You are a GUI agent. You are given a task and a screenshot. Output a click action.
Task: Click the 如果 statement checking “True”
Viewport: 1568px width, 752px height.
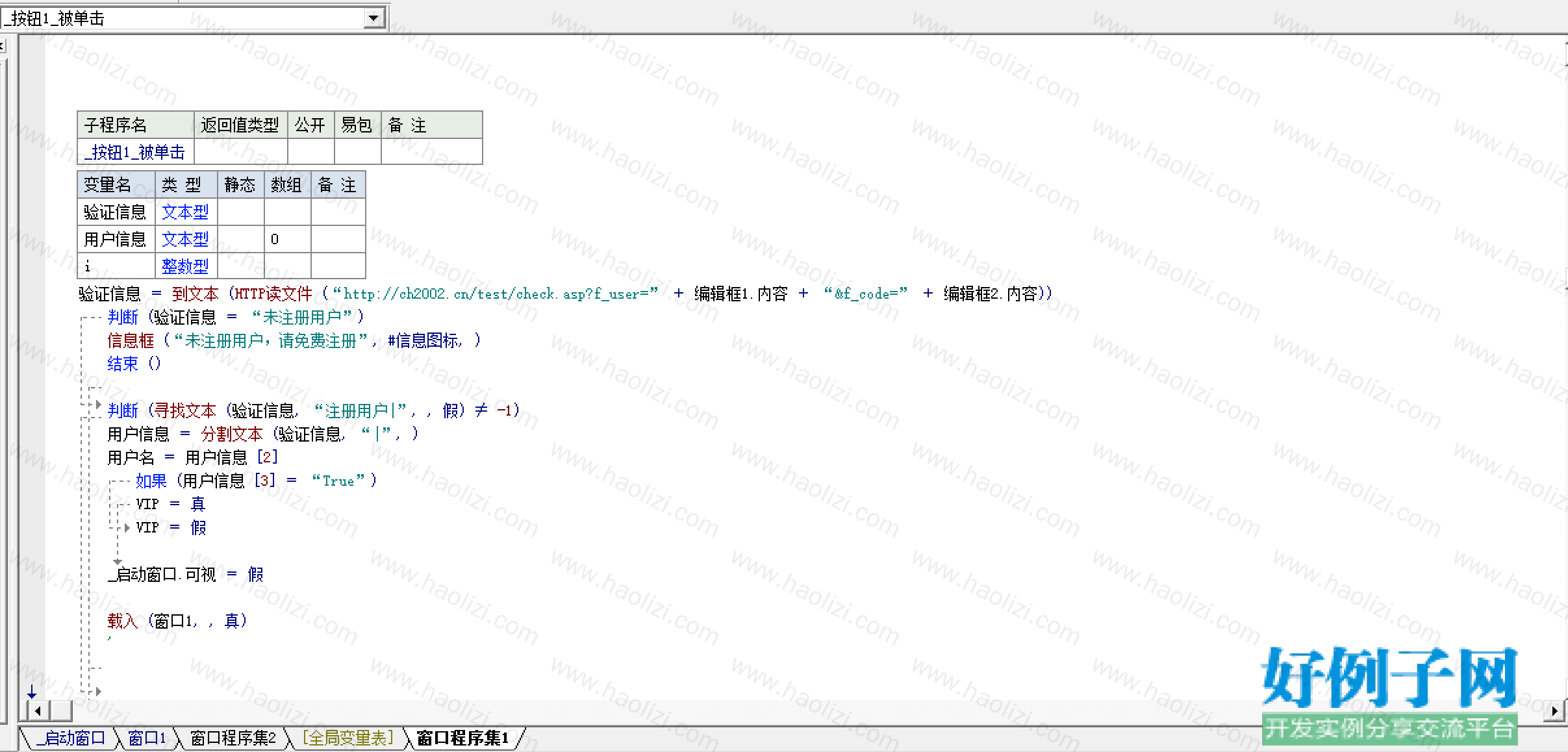[x=256, y=481]
